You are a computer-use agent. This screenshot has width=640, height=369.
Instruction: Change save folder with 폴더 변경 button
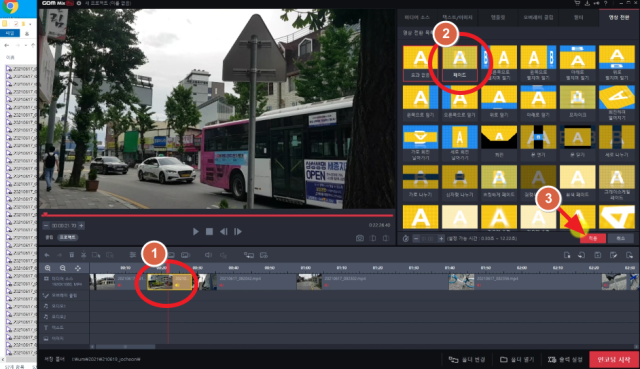tap(467, 360)
